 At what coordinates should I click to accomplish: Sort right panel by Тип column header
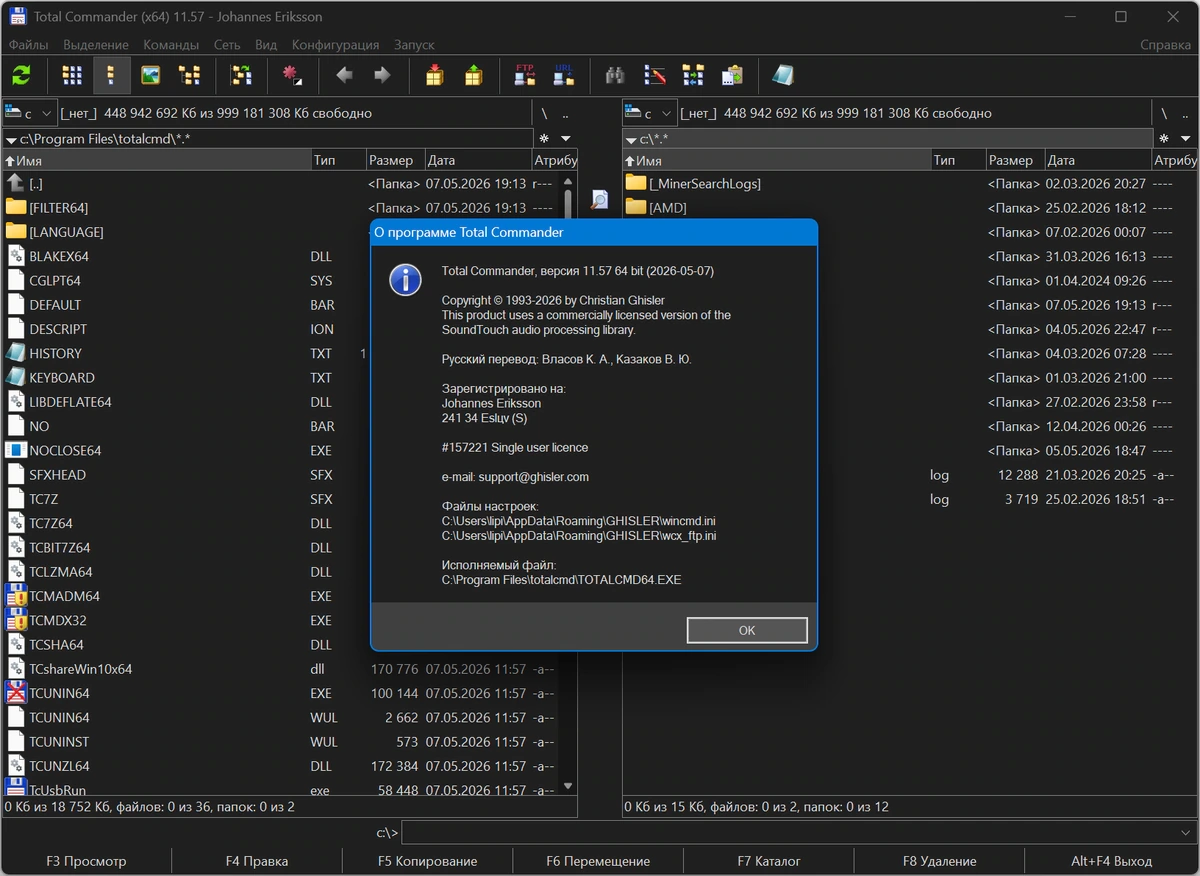coord(956,160)
